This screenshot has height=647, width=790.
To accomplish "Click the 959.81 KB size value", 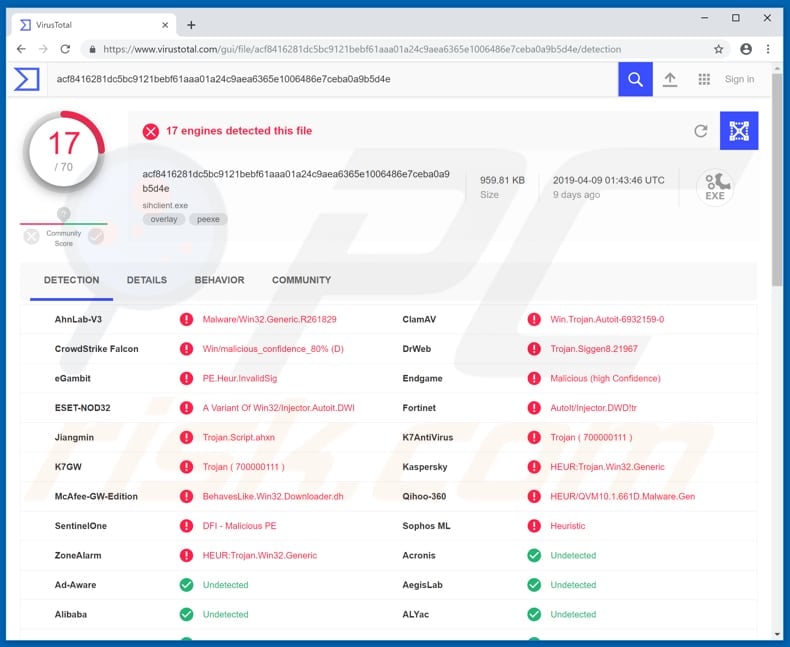I will click(502, 180).
